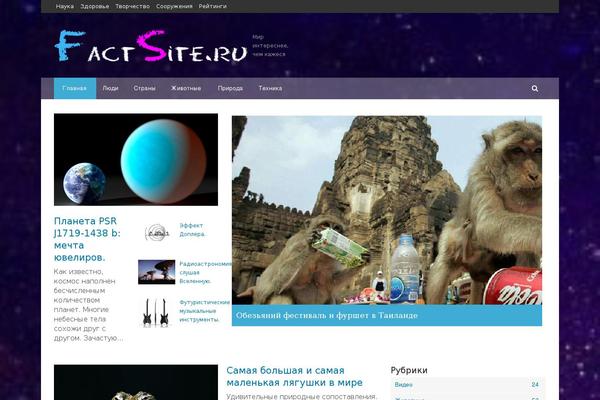
Task: Open Радиоастрономия слушая Вселенную link
Action: click(x=205, y=273)
